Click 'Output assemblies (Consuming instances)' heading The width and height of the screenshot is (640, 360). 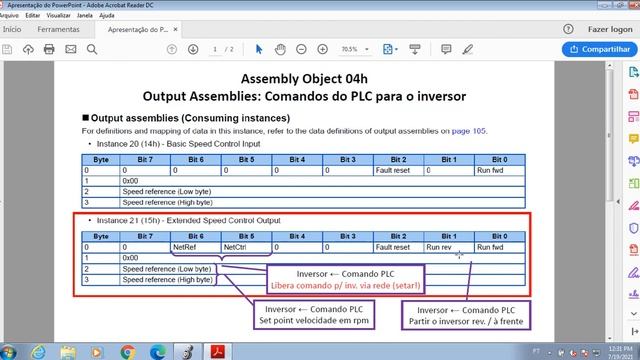tap(190, 118)
